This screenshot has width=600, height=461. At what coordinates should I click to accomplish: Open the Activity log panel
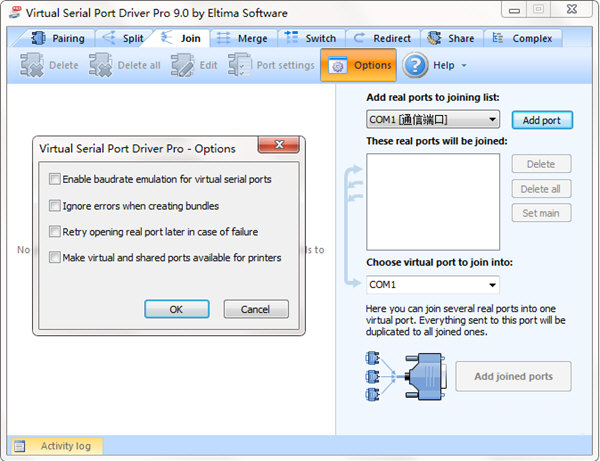coord(57,446)
